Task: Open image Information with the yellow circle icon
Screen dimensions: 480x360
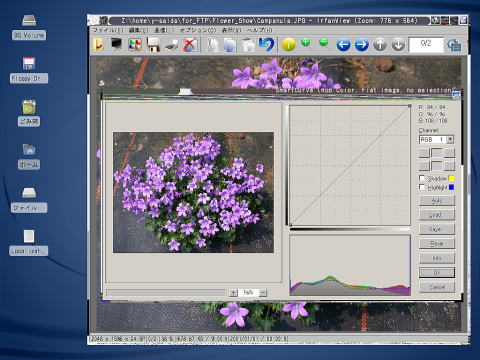Action: (289, 45)
